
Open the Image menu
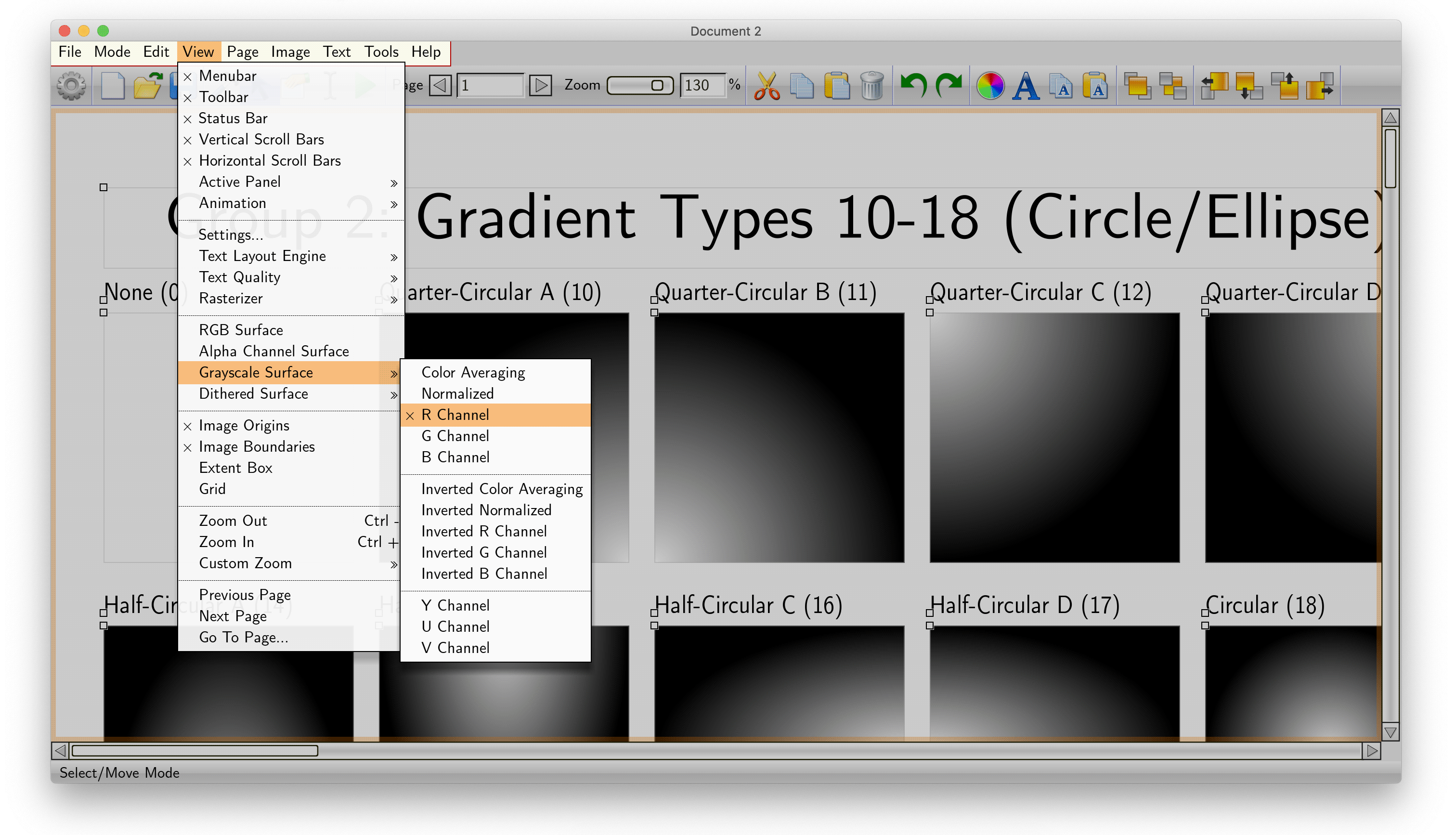click(x=290, y=52)
